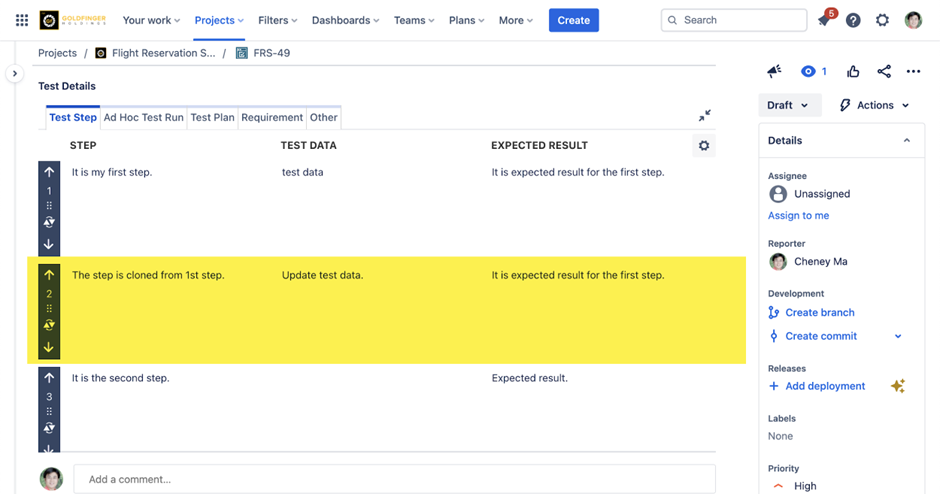Toggle the watch issue eye icon
940x494 pixels.
click(x=808, y=71)
